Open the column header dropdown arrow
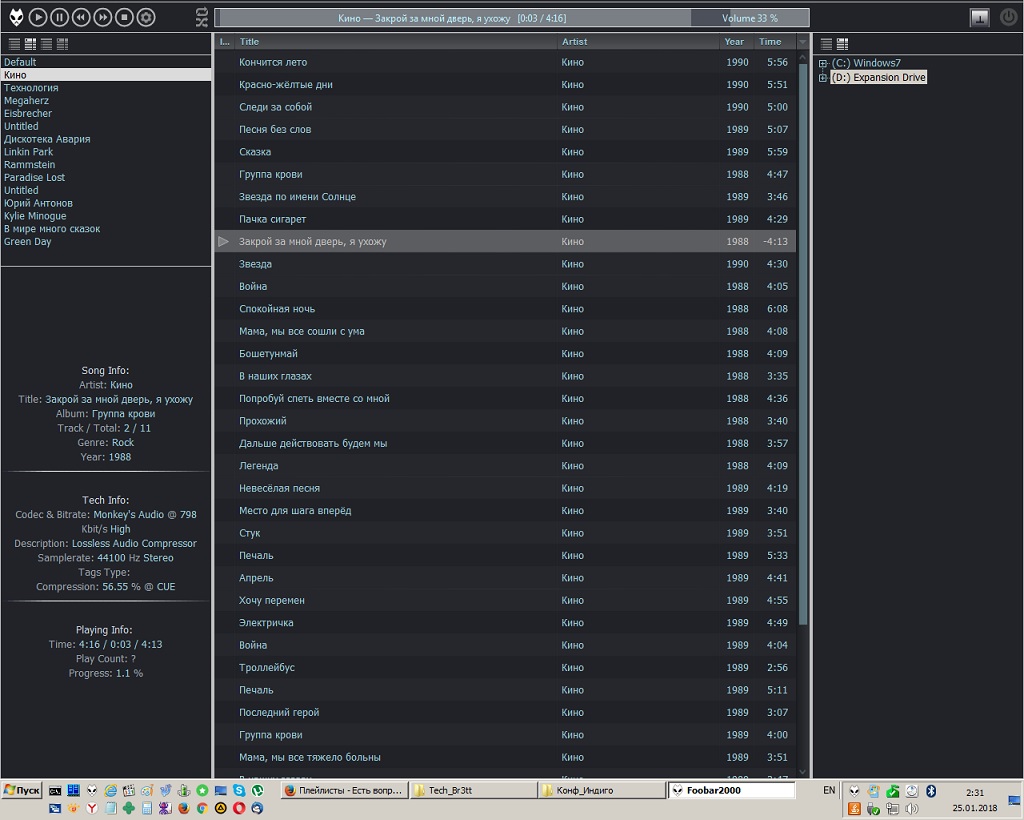Screen dimensions: 1024x820 click(x=803, y=42)
